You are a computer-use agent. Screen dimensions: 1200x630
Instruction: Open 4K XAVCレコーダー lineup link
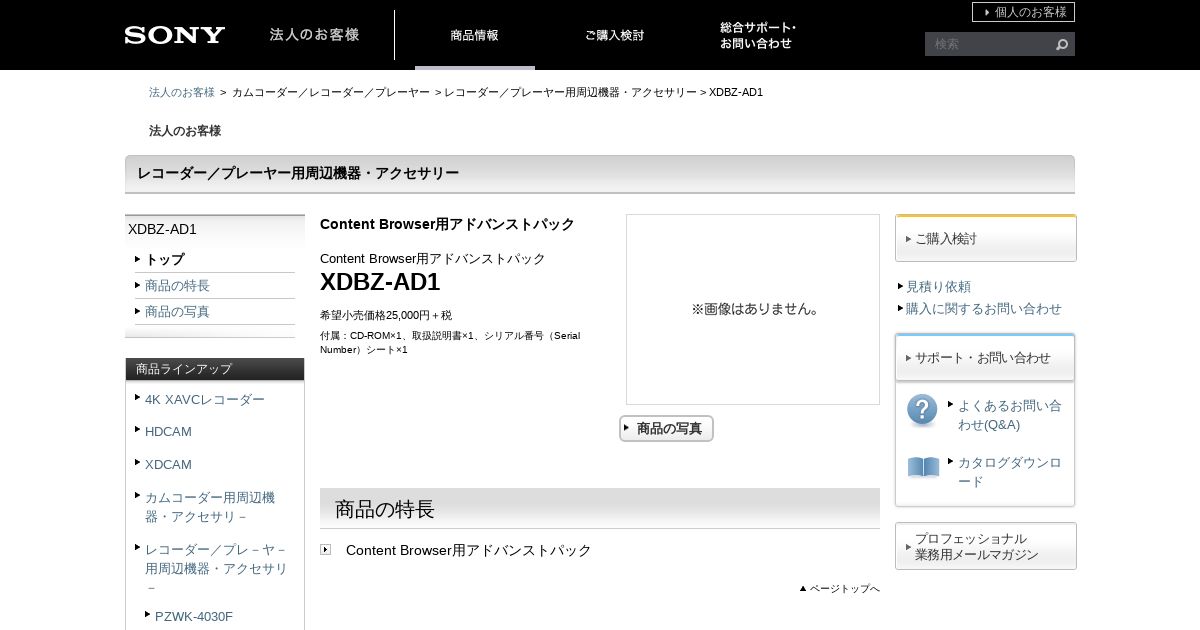[205, 399]
